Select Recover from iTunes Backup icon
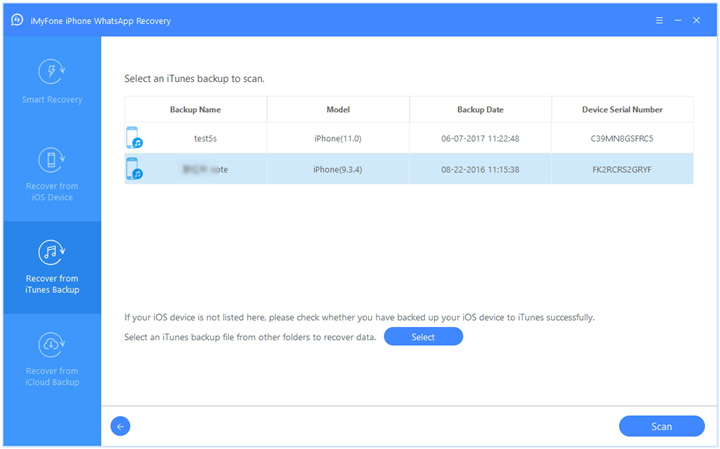The width and height of the screenshot is (720, 449). pyautogui.click(x=51, y=253)
